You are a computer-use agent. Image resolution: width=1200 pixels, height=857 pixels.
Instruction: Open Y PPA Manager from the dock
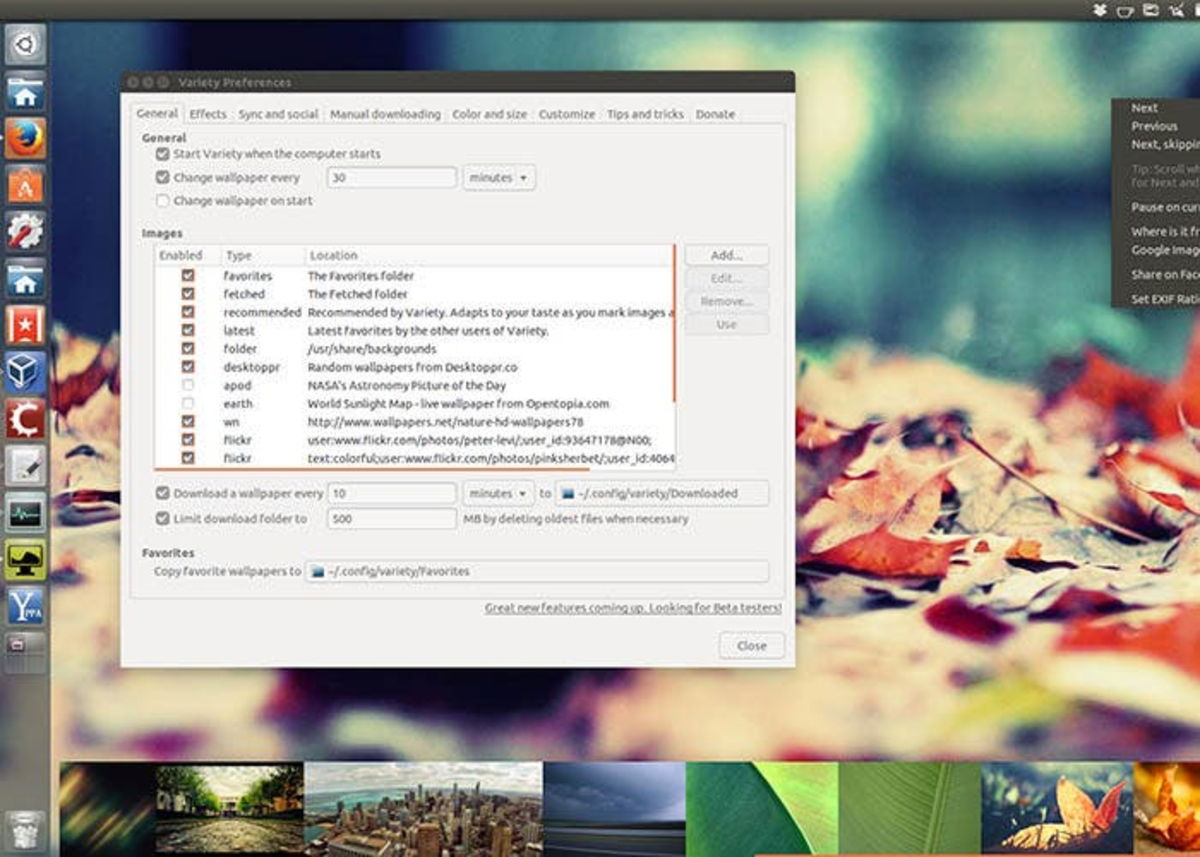pos(25,605)
